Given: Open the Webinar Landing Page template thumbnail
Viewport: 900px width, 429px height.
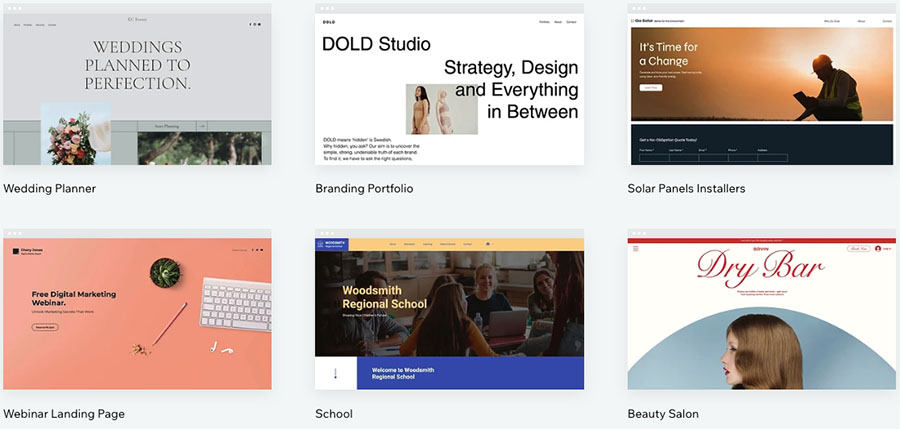Looking at the screenshot, I should click(137, 310).
